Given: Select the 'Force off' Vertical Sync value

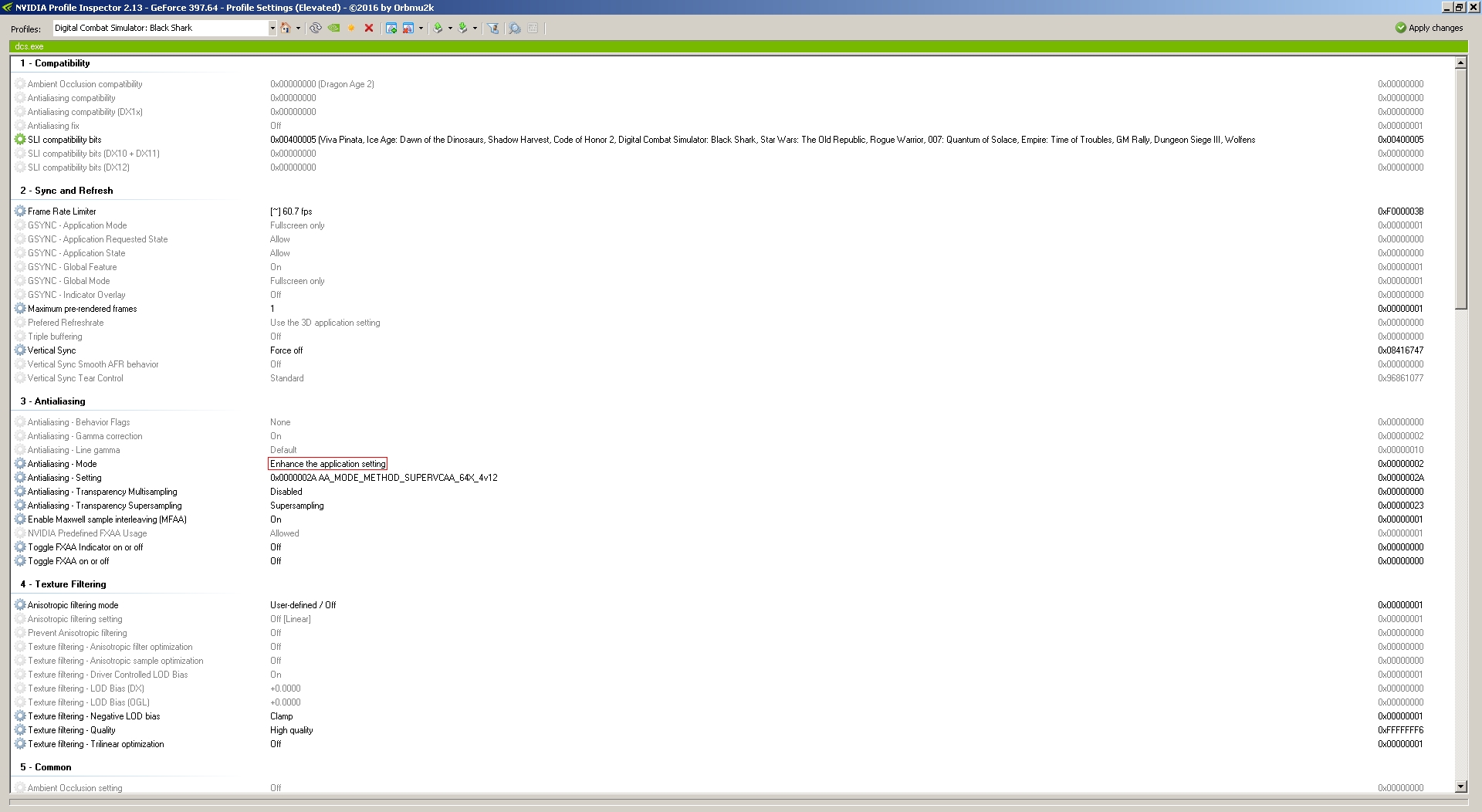Looking at the screenshot, I should point(286,350).
